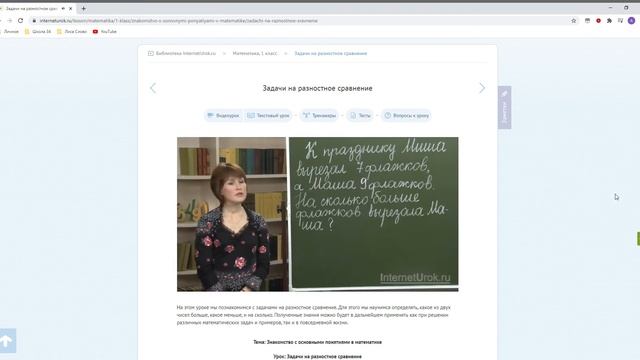Open the Школа 36 bookmark folder

(38, 31)
